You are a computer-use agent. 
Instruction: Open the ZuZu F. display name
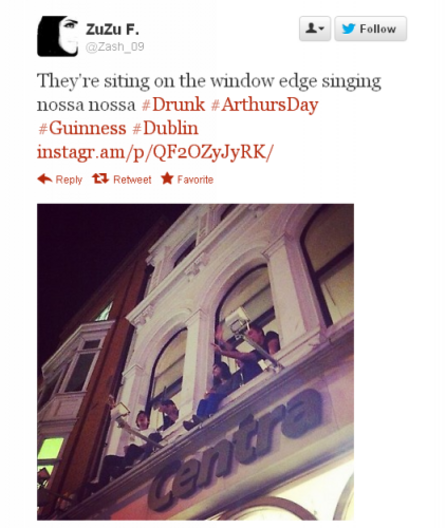[112, 30]
